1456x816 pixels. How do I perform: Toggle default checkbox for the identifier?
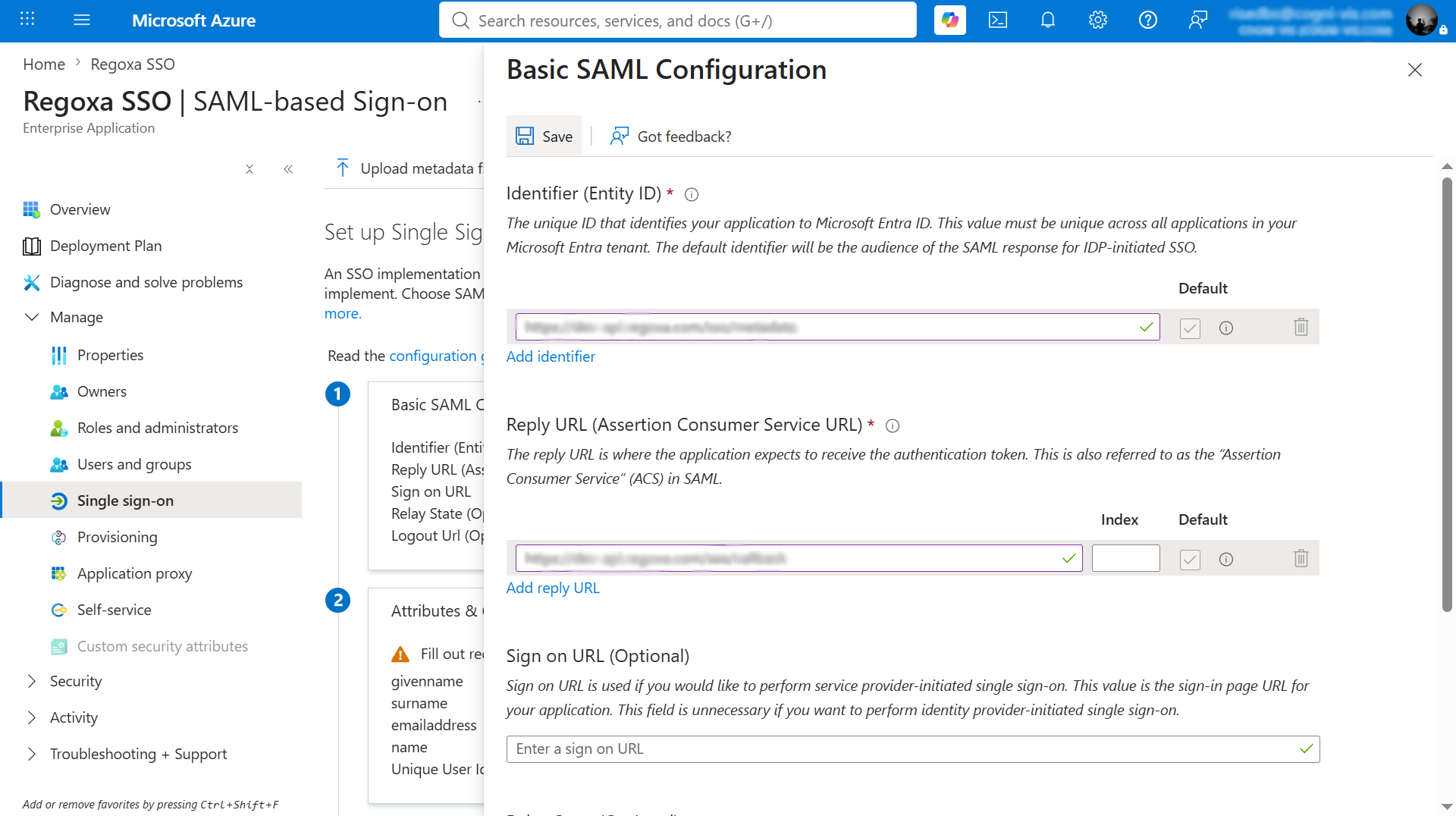[1190, 328]
